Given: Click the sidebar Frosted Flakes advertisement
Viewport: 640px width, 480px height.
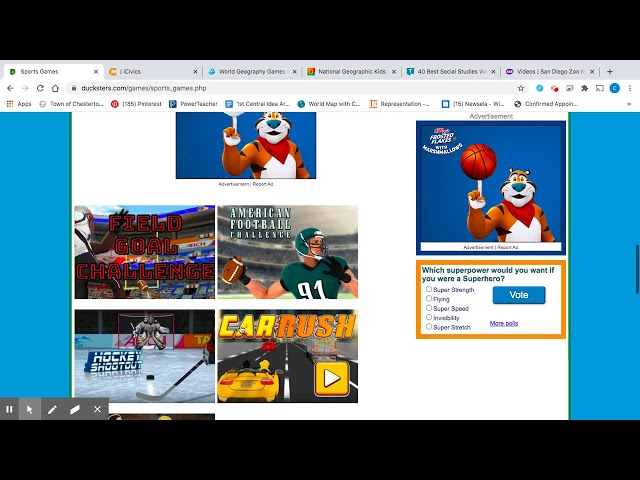Looking at the screenshot, I should 491,184.
